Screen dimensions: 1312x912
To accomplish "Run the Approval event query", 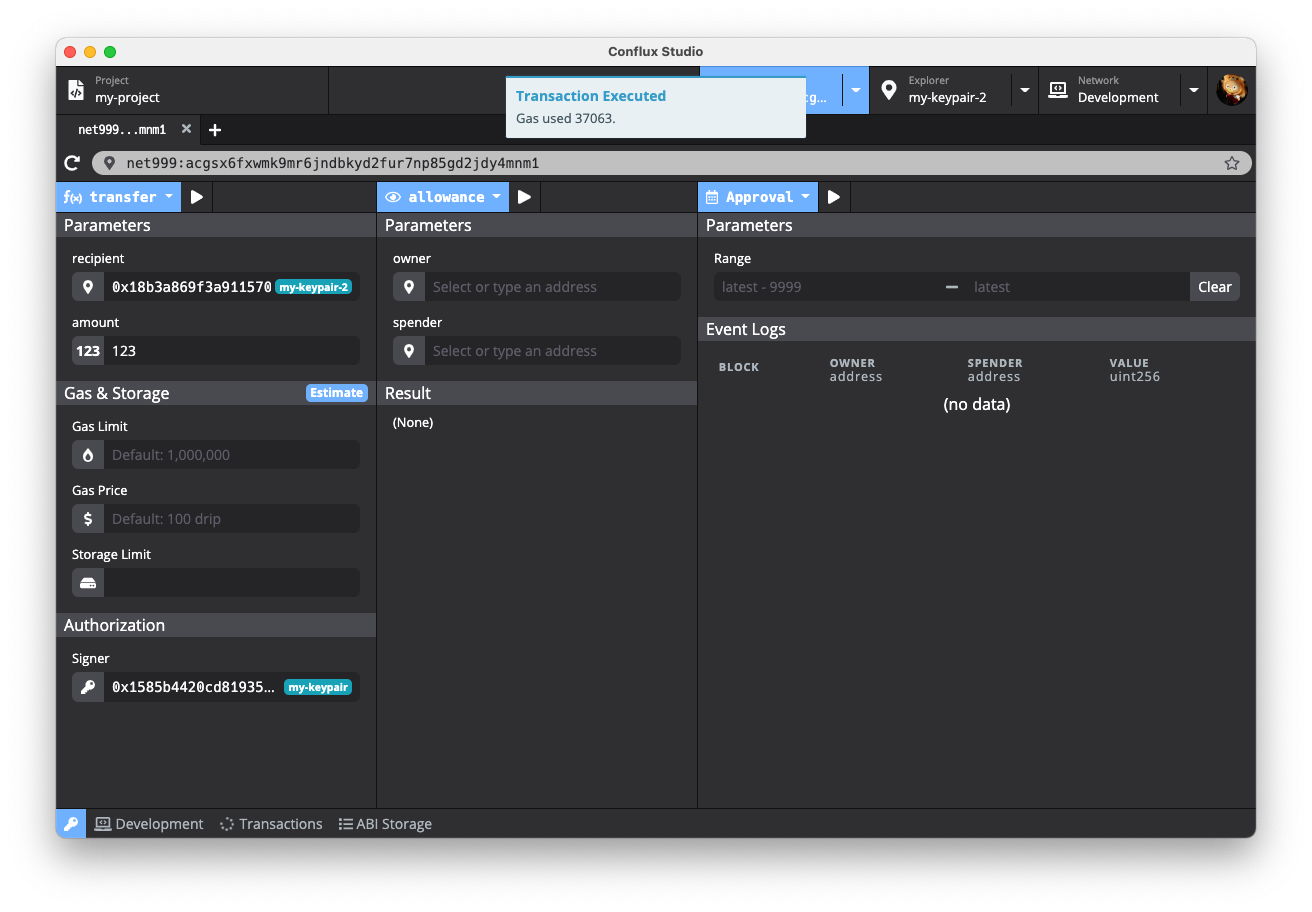I will coord(834,197).
